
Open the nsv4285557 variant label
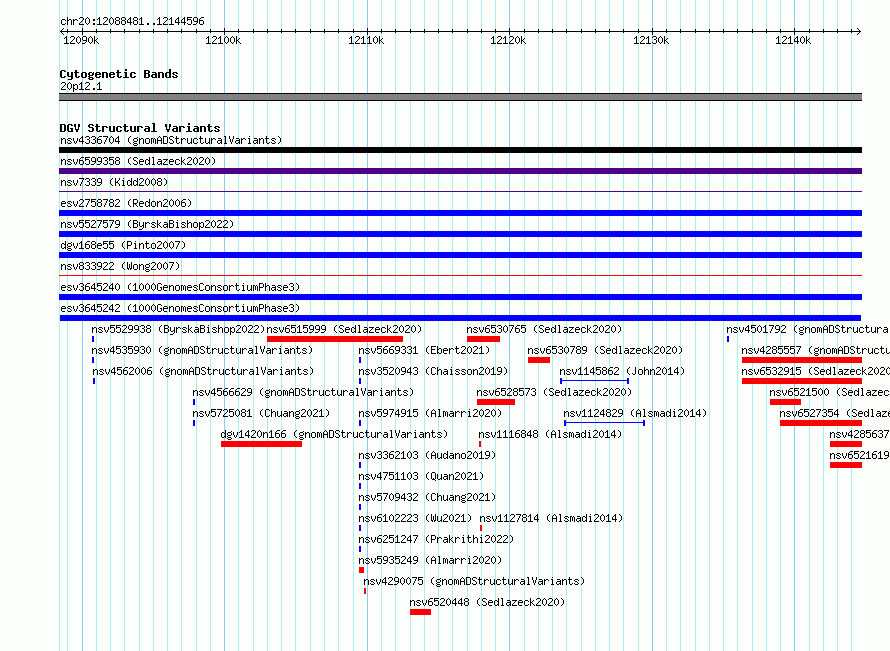click(x=815, y=350)
